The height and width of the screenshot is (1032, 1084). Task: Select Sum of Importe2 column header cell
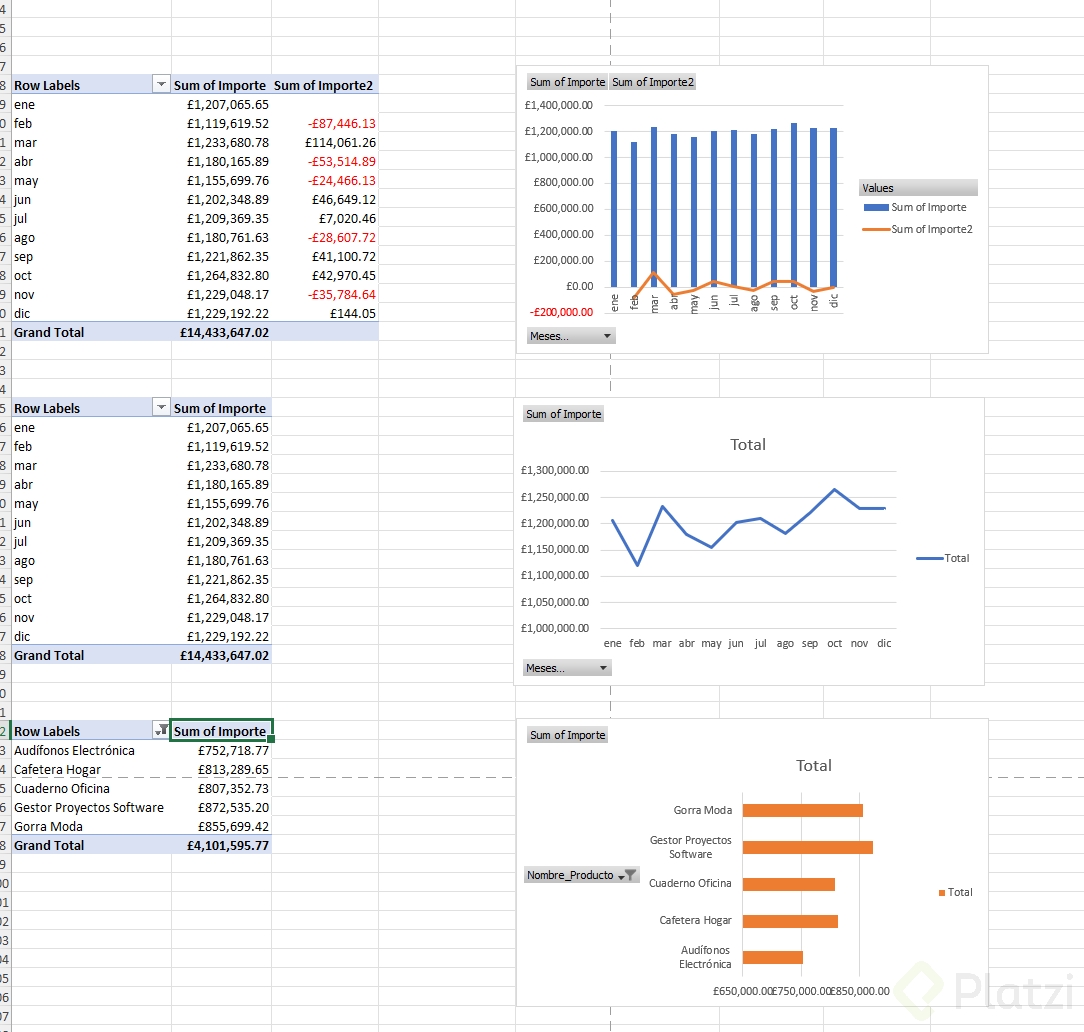click(325, 85)
